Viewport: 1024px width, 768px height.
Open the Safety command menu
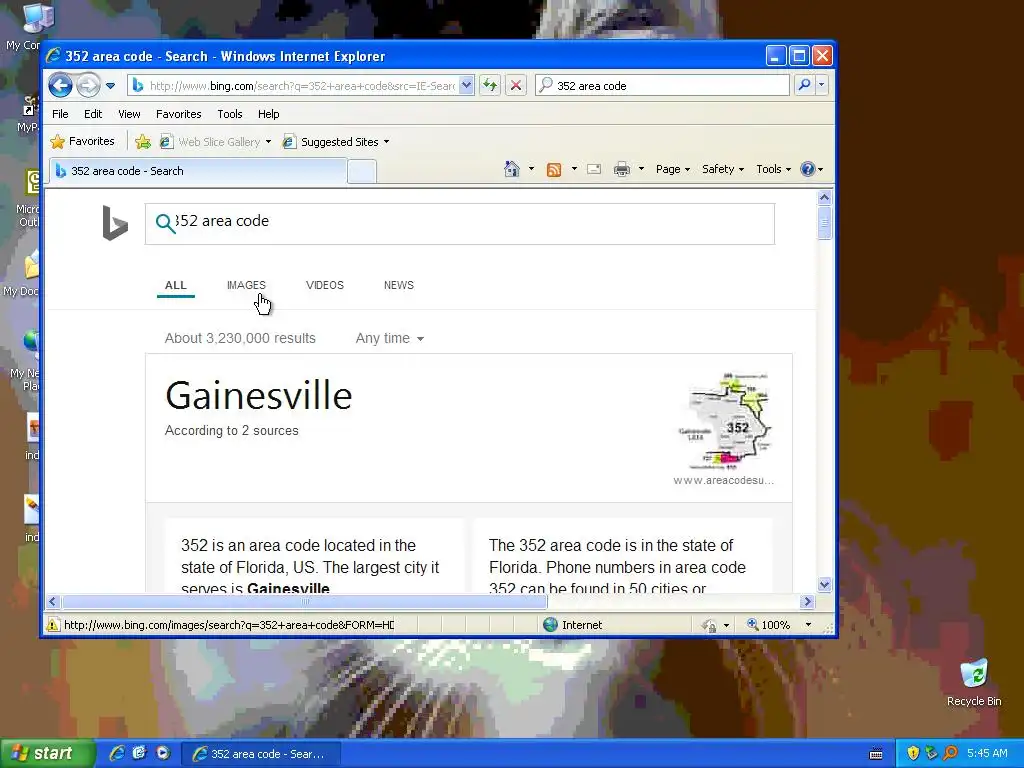(723, 169)
